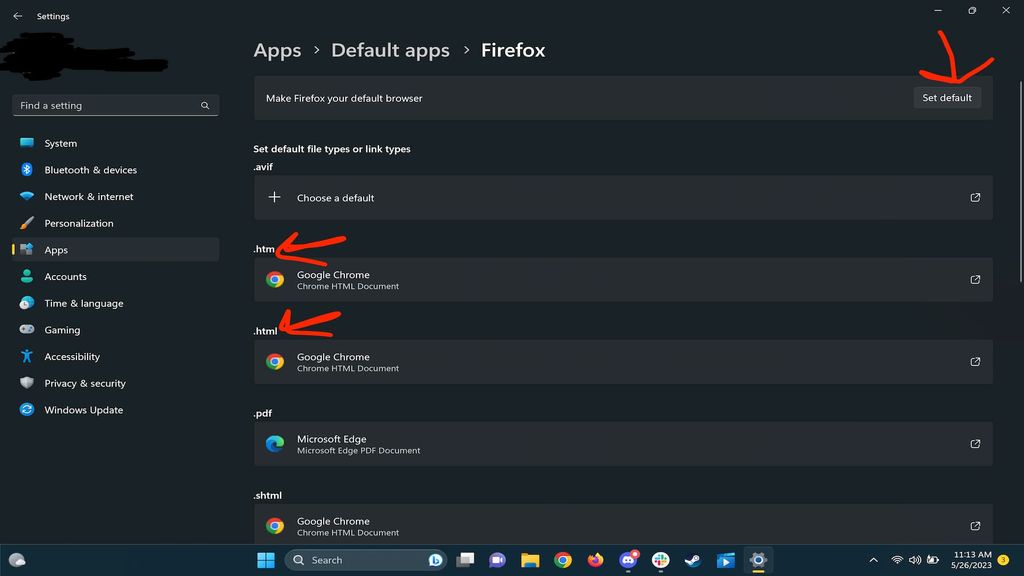The width and height of the screenshot is (1024, 576).
Task: Open Discord from the taskbar
Action: tap(629, 560)
